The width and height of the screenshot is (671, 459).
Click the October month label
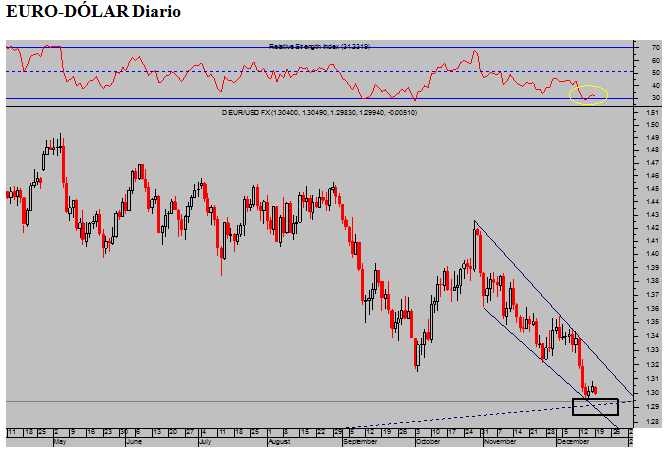(428, 441)
